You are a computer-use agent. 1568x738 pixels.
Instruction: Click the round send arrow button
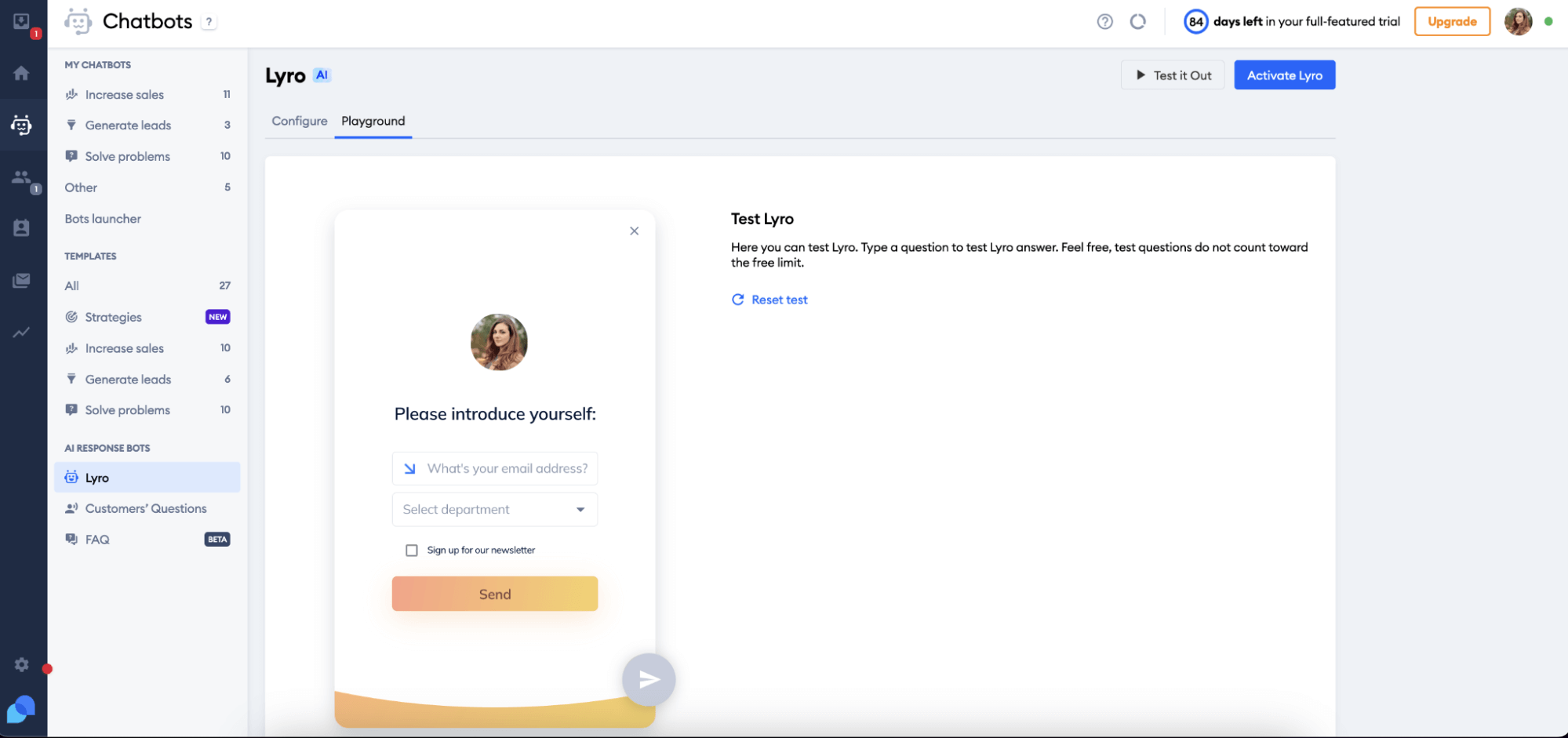point(649,680)
